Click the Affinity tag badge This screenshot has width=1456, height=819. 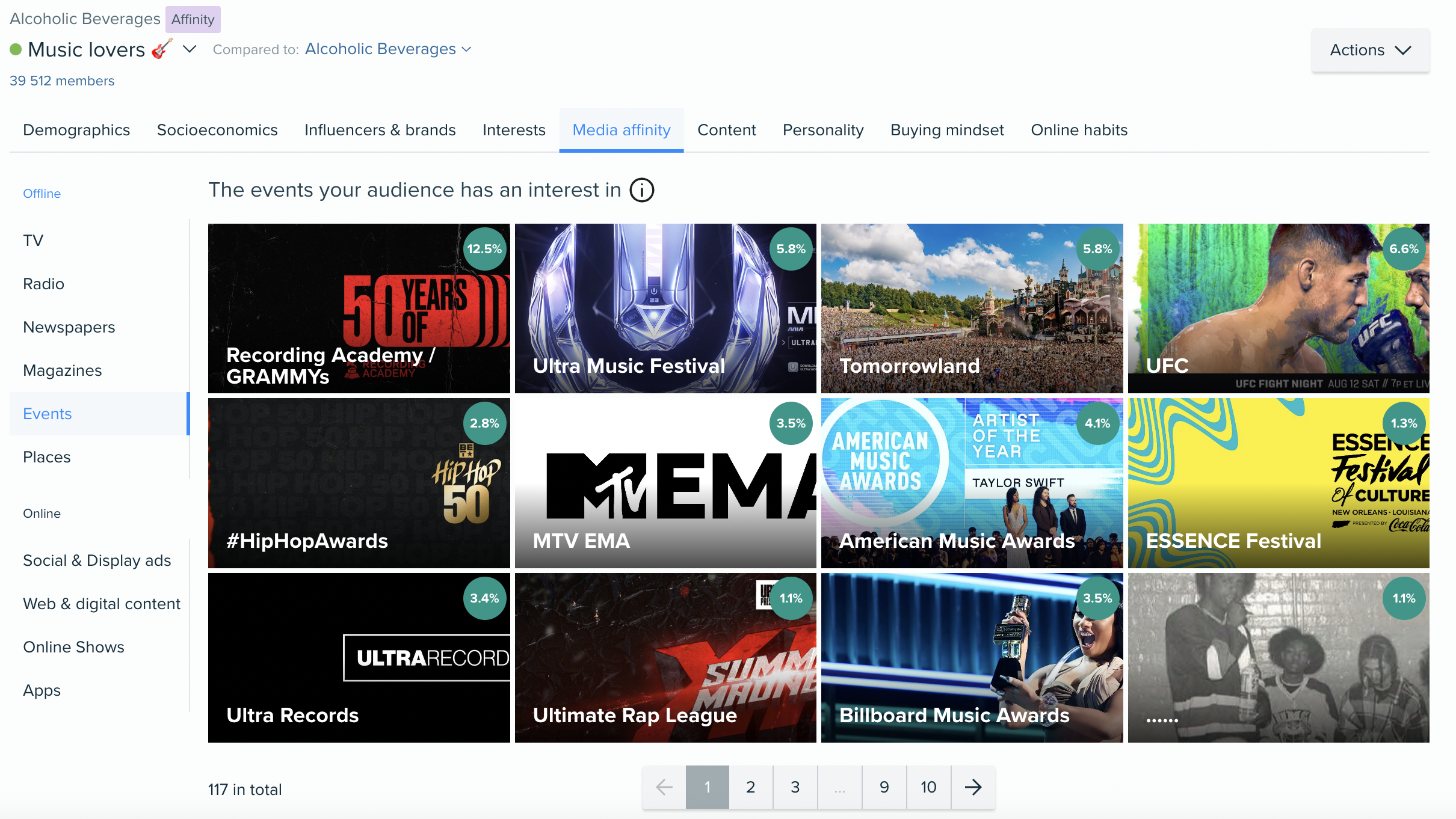tap(193, 19)
